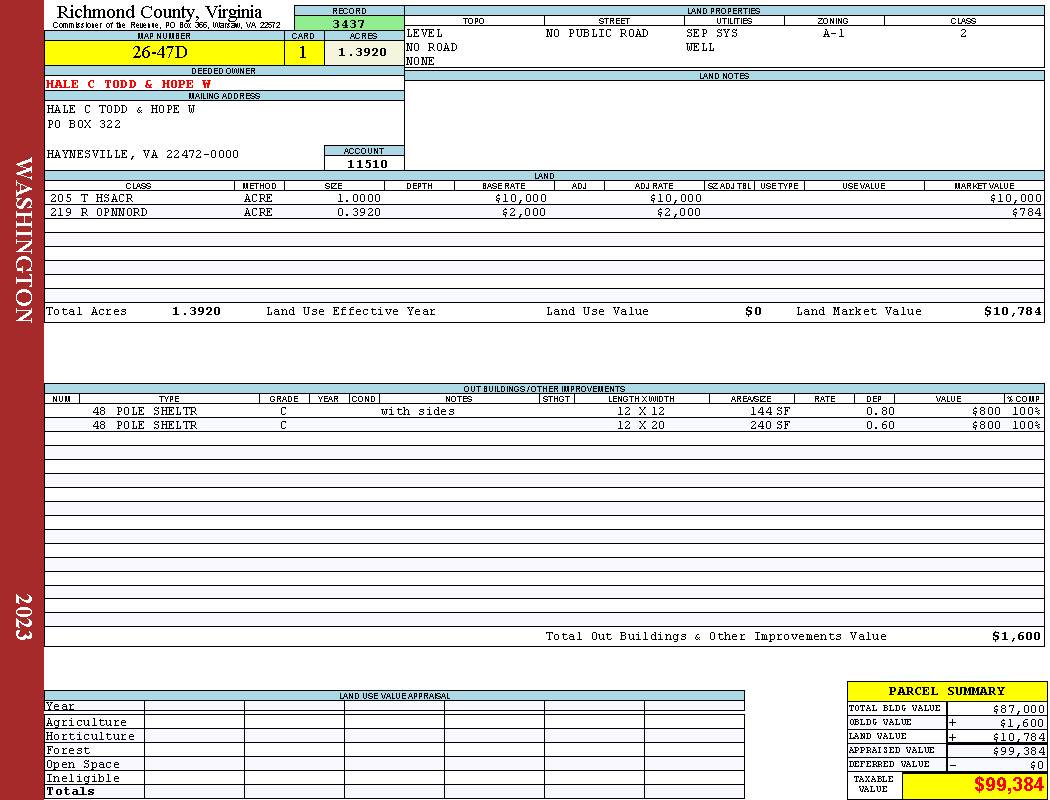Viewport: 1050px width, 800px height.
Task: Click pole shelter note 'with sides'
Action: [418, 412]
